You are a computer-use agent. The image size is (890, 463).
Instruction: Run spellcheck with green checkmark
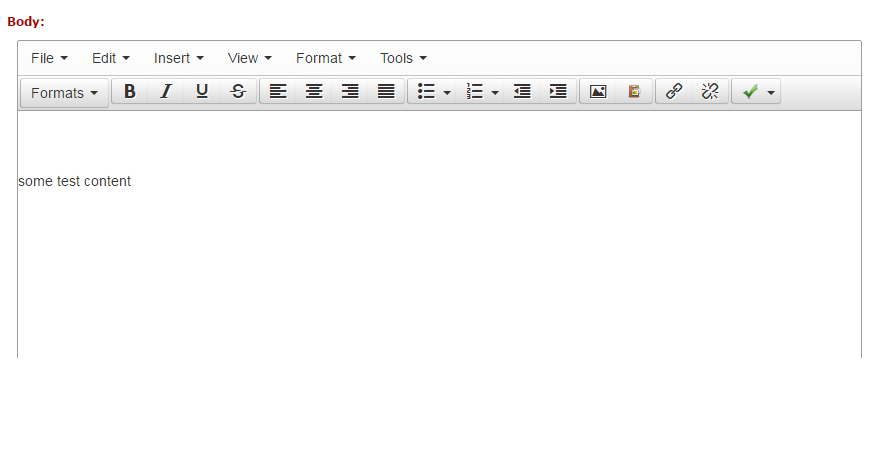750,91
